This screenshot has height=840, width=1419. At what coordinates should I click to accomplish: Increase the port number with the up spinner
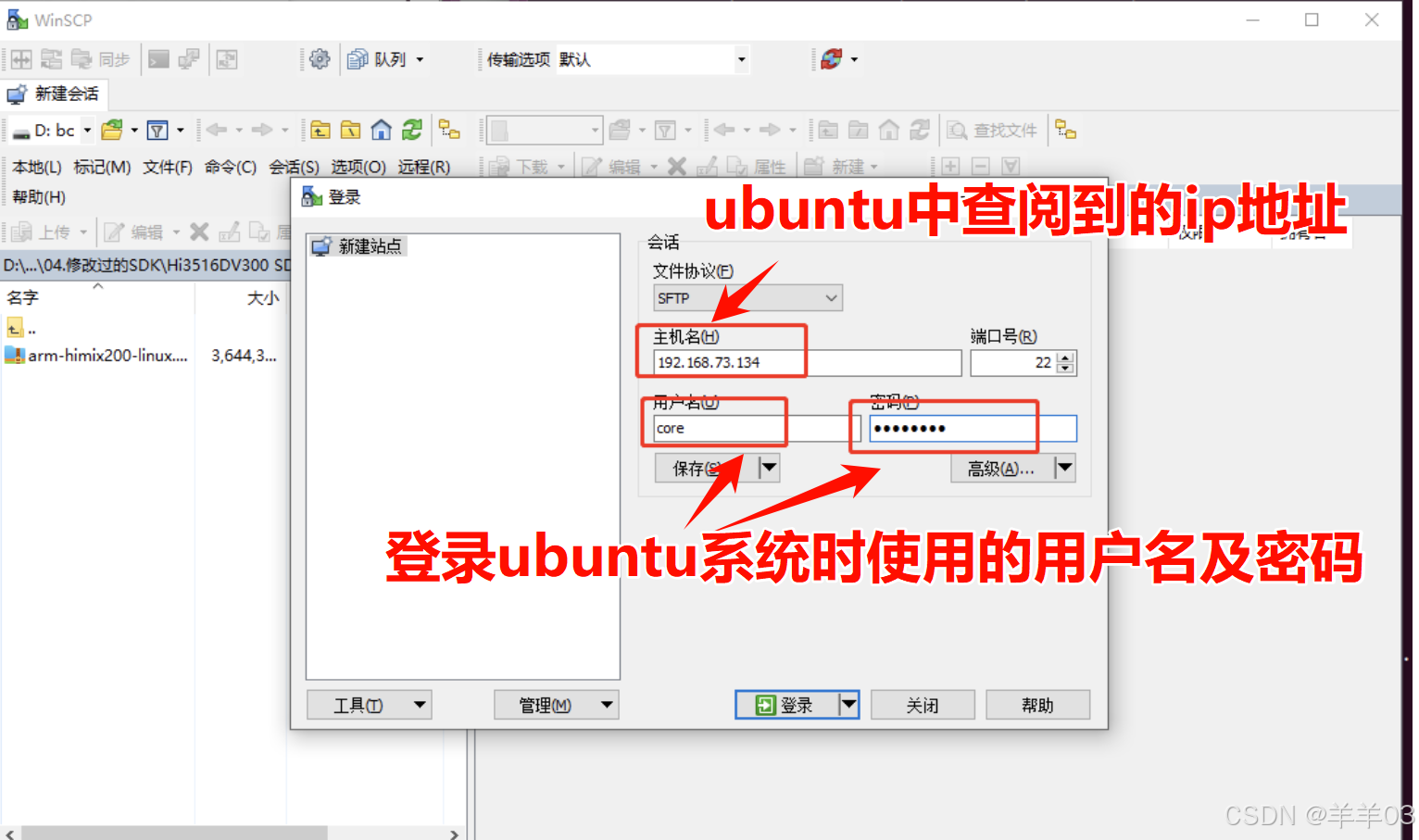tap(1065, 357)
